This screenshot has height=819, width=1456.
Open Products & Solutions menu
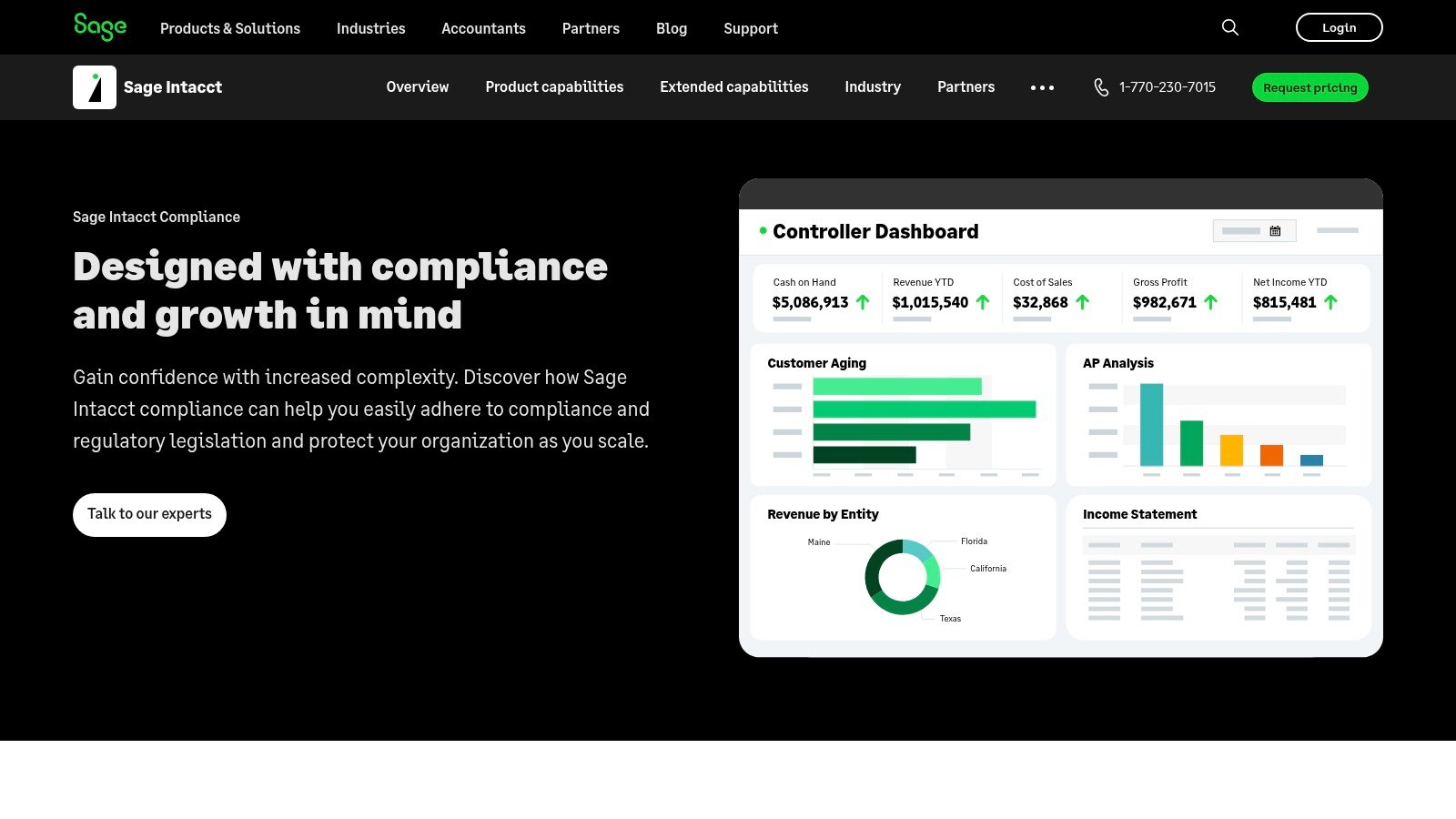click(x=230, y=28)
